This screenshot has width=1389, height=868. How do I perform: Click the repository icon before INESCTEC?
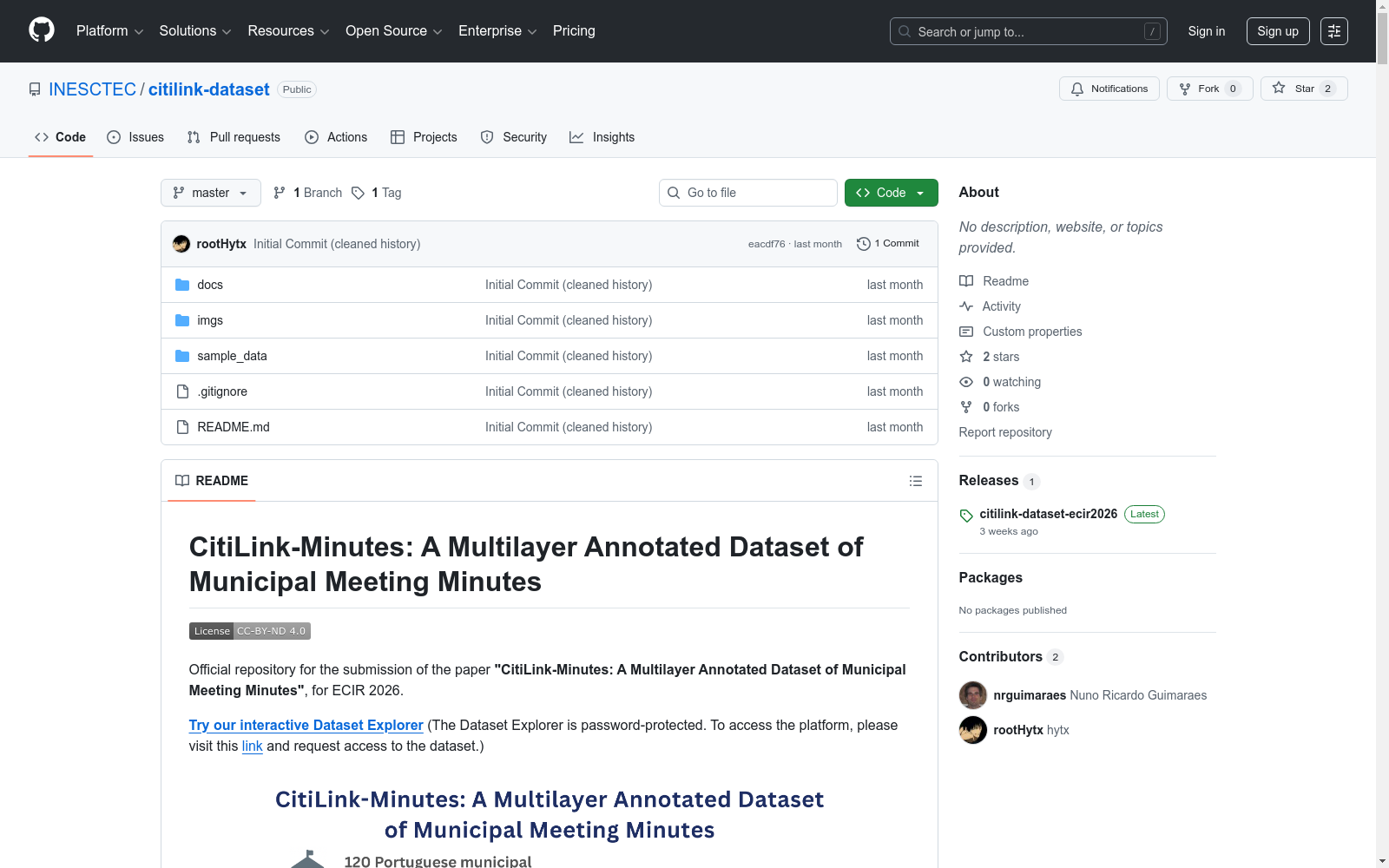35,89
